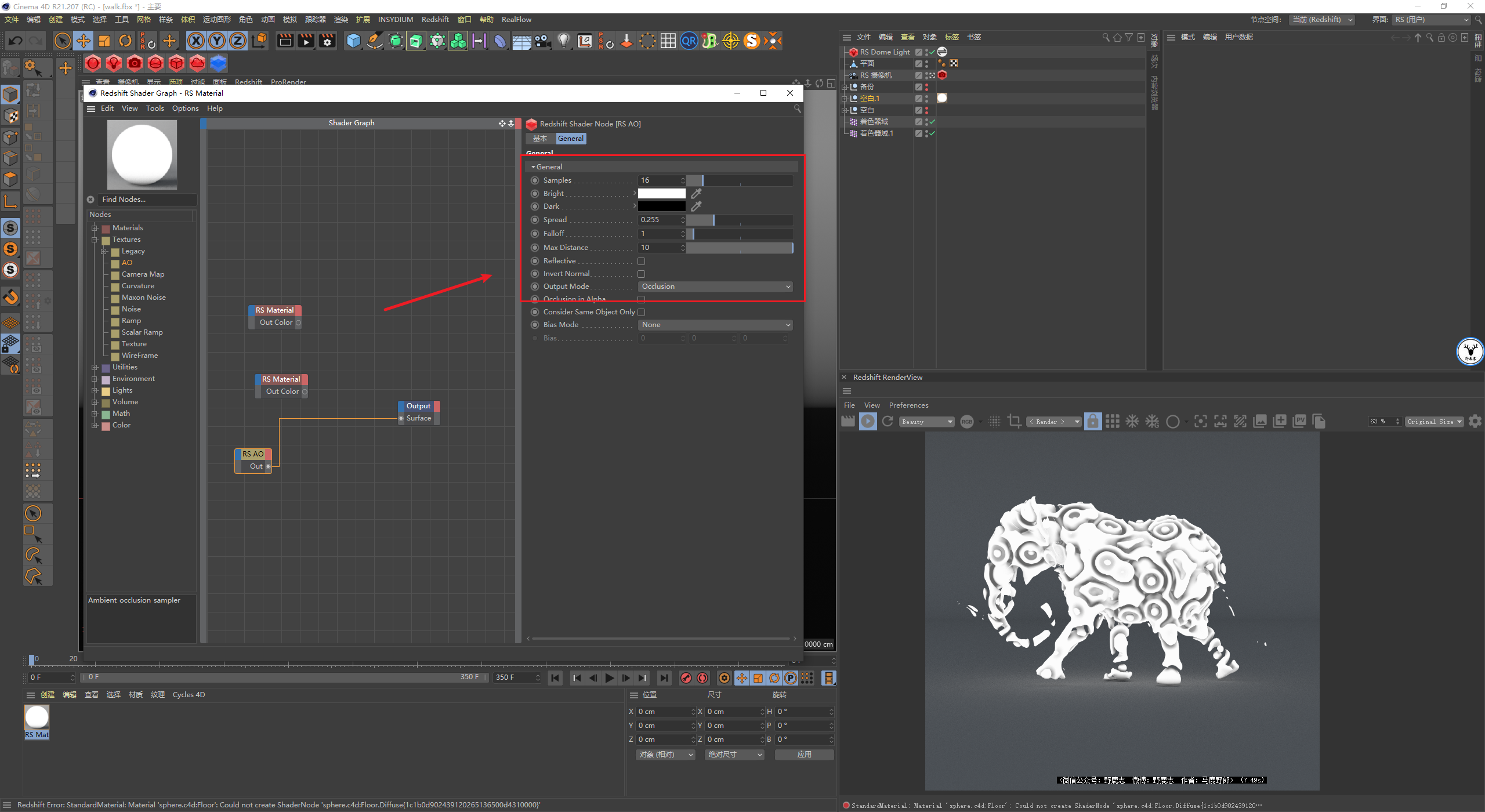Screen dimensions: 1485x812
Task: Switch to the 基本 tab
Action: [x=540, y=139]
